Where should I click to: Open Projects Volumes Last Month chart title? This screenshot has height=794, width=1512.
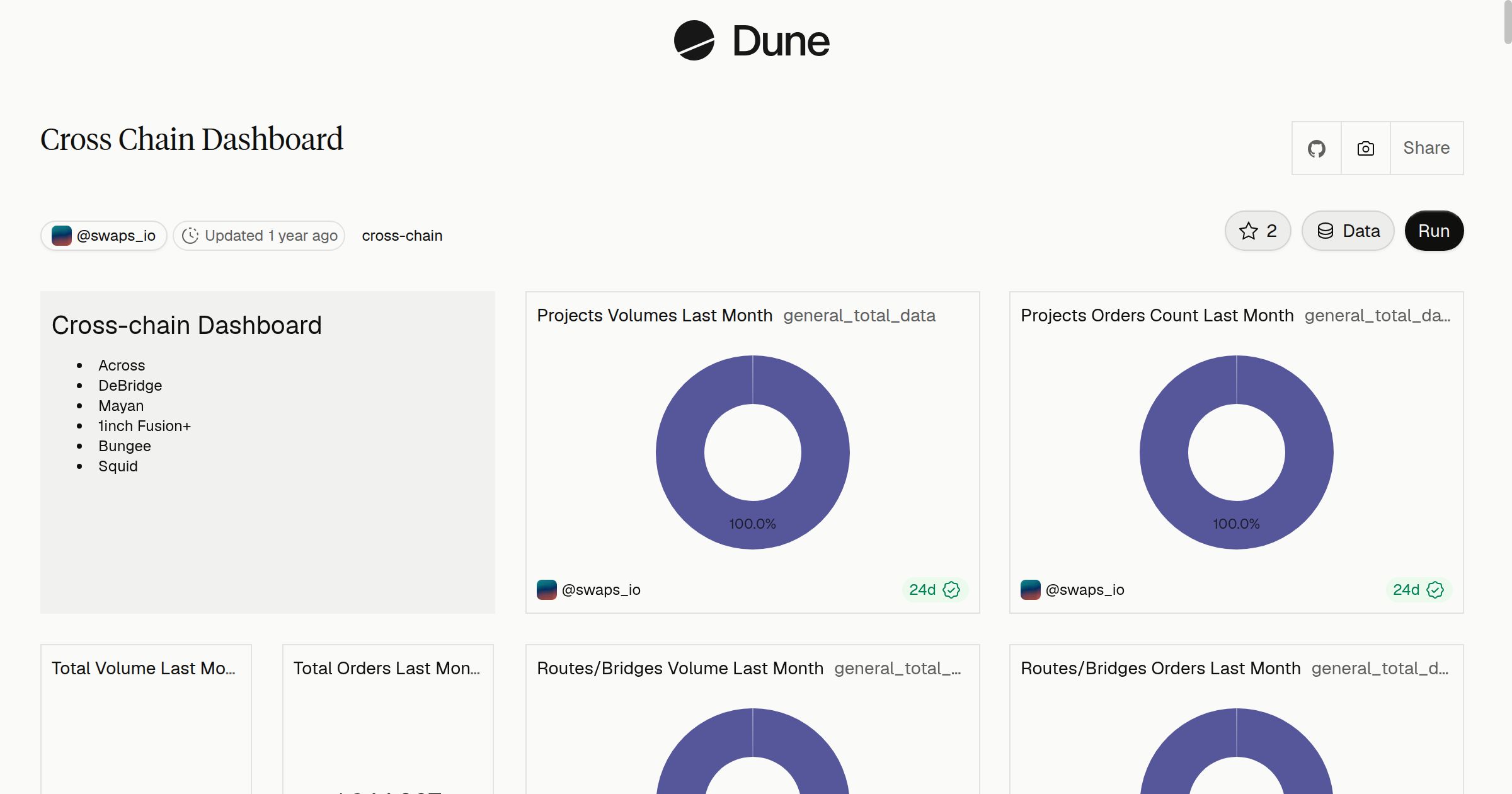coord(655,315)
